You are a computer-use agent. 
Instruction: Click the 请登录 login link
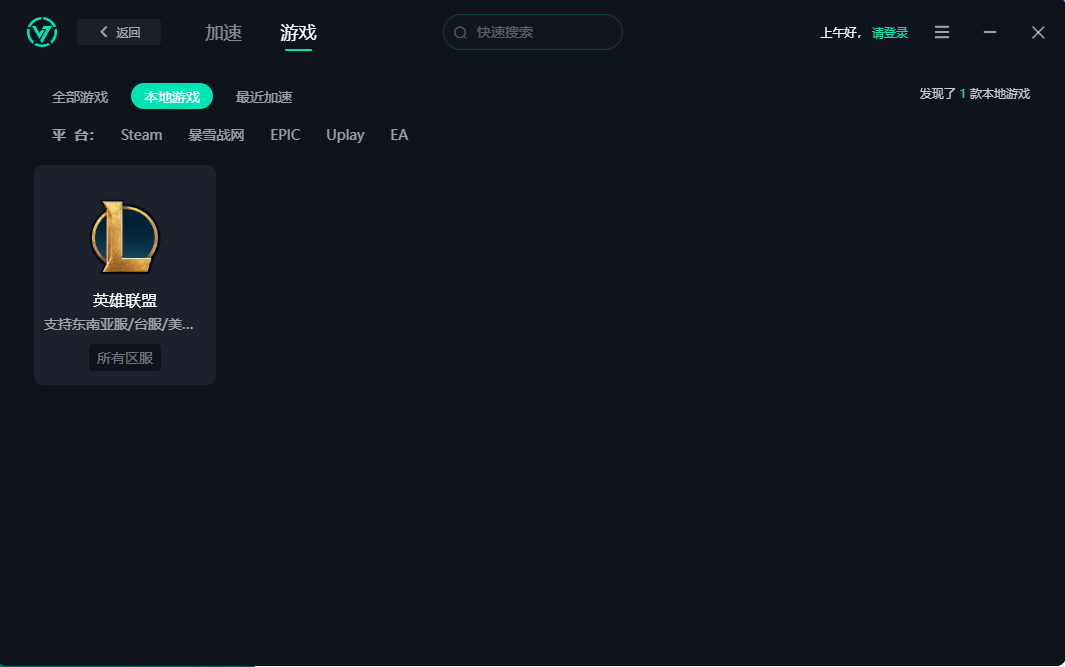pyautogui.click(x=889, y=31)
